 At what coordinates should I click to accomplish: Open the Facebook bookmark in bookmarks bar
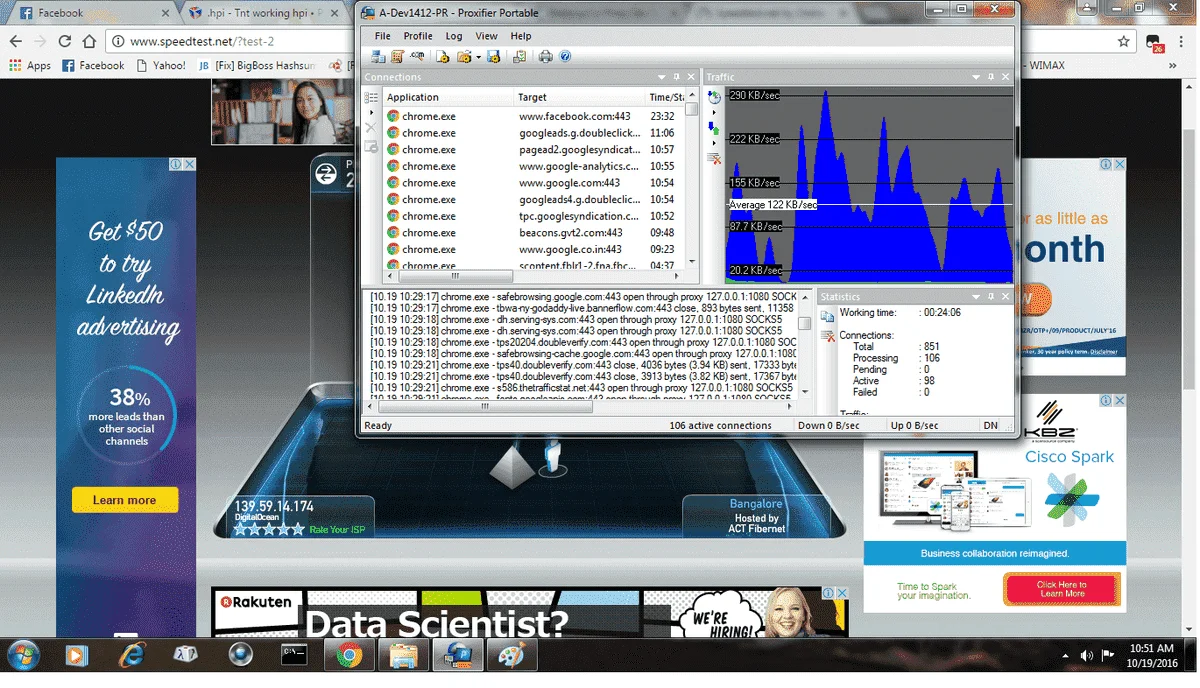tap(94, 66)
